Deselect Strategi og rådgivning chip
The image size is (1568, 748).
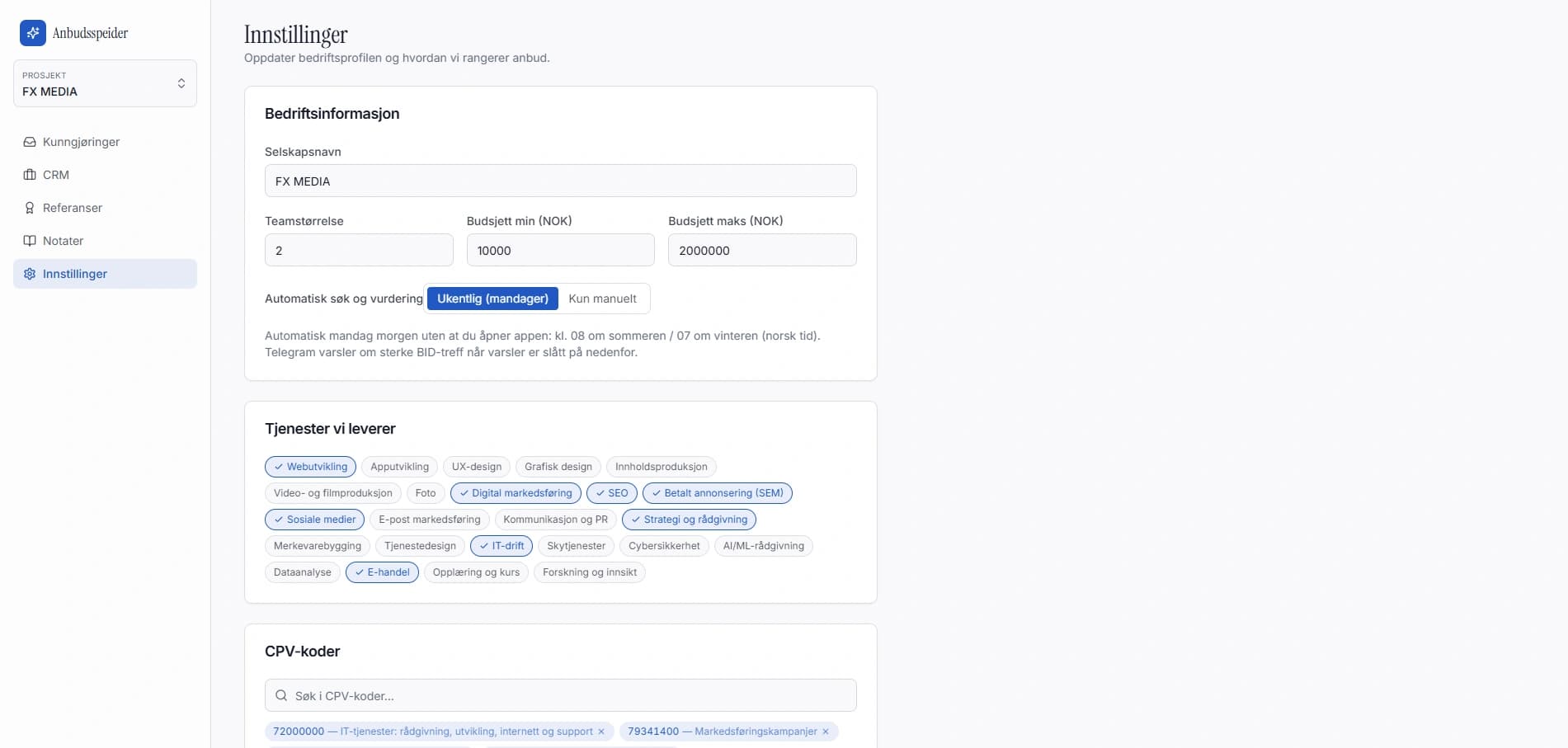690,520
